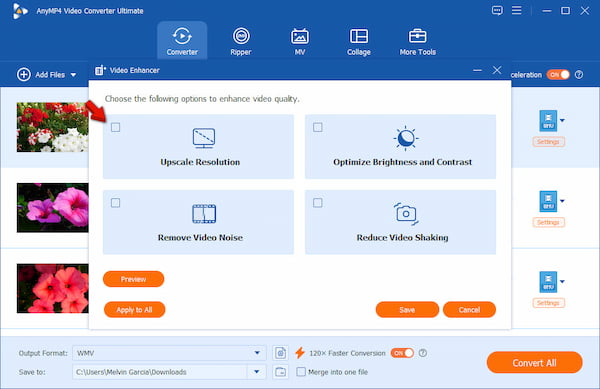Expand the third video's format dropdown arrow
Screen dimensions: 600x389
(562, 282)
